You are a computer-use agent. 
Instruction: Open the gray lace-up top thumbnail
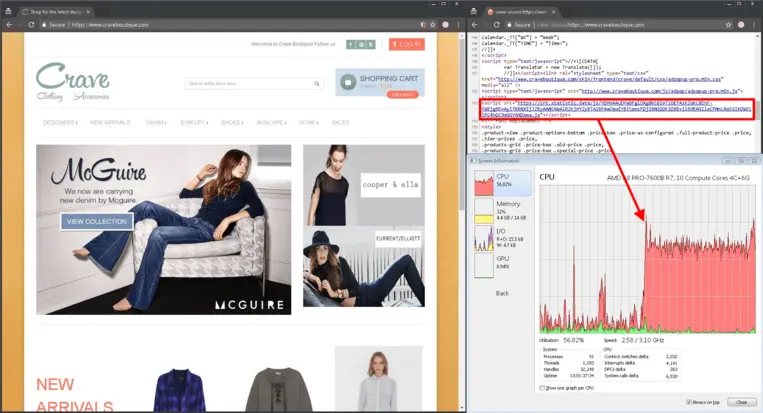278,391
